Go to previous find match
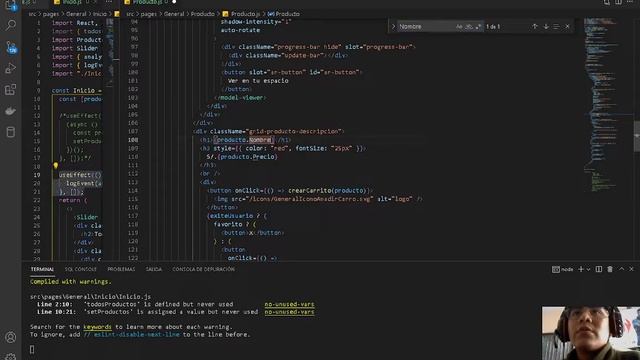 pyautogui.click(x=535, y=27)
